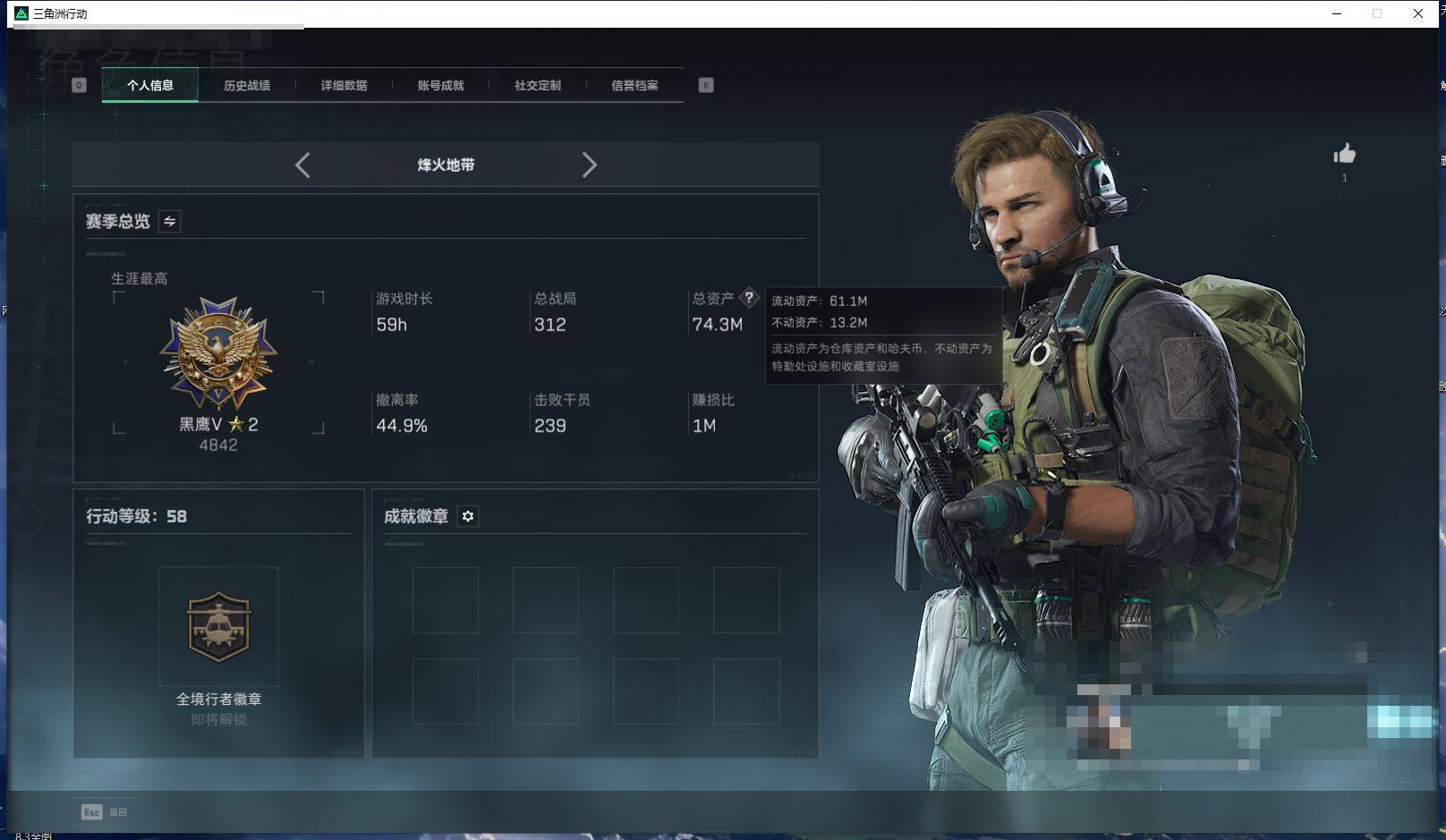Close the 三角洲行动 window
Image resolution: width=1446 pixels, height=840 pixels.
[1418, 13]
